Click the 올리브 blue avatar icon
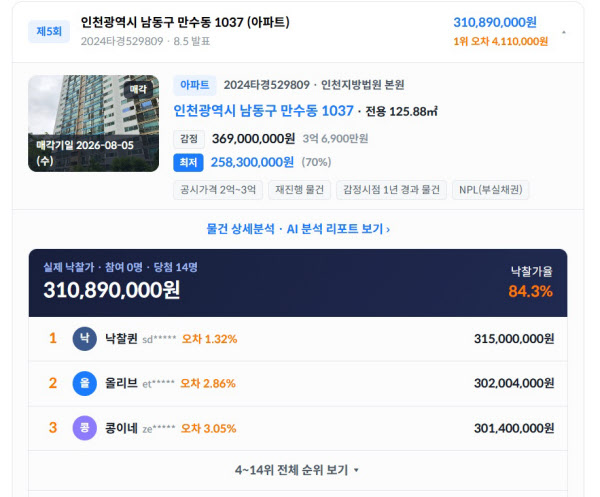 click(85, 383)
